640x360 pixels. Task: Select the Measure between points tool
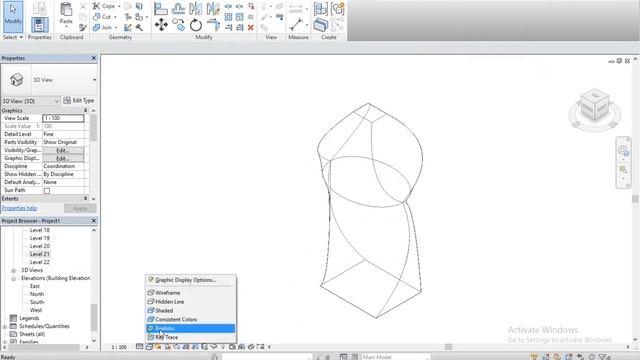[296, 25]
